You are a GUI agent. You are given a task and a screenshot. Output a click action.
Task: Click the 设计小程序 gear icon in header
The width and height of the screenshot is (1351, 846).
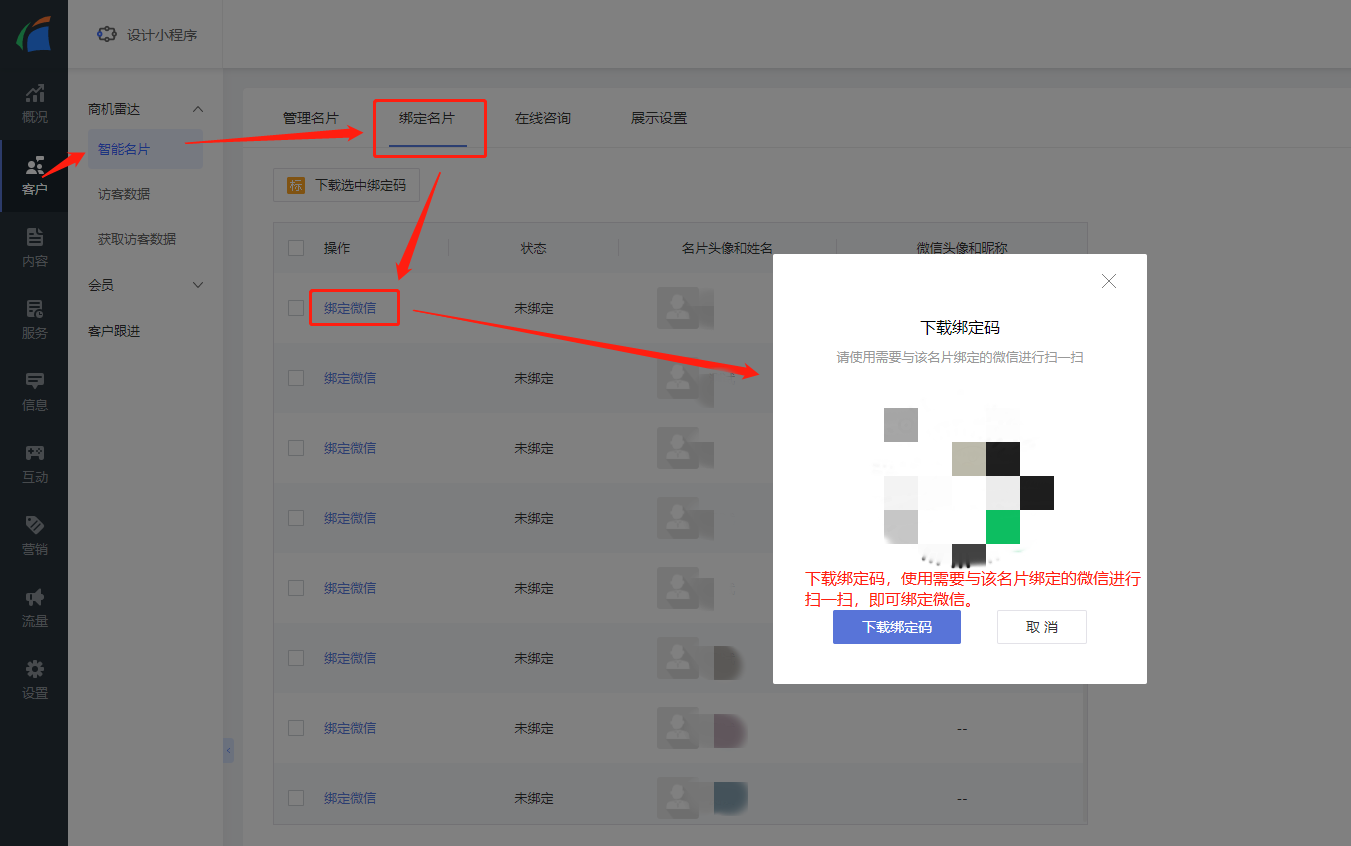coord(106,34)
